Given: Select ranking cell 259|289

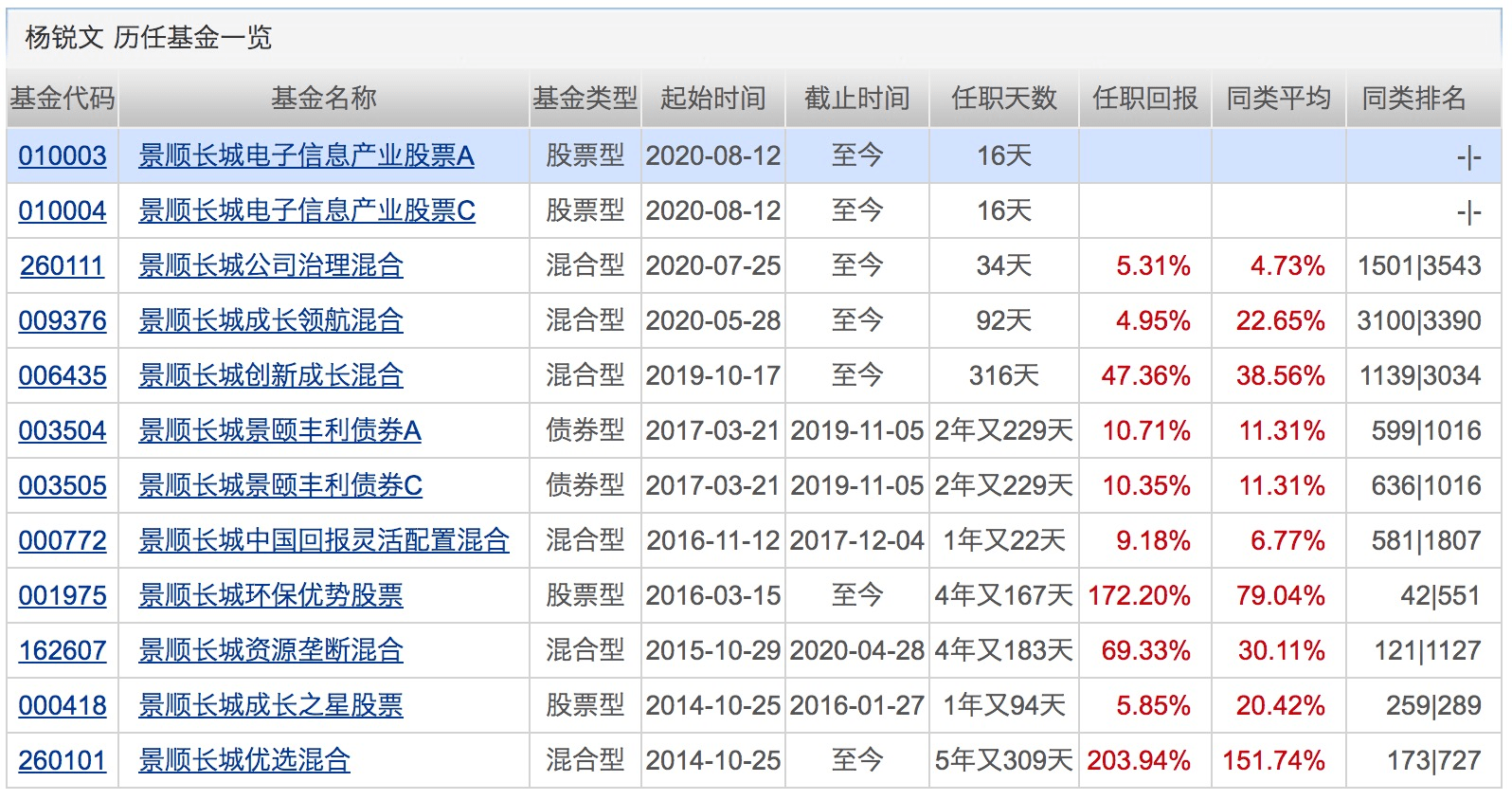Looking at the screenshot, I should [1433, 705].
